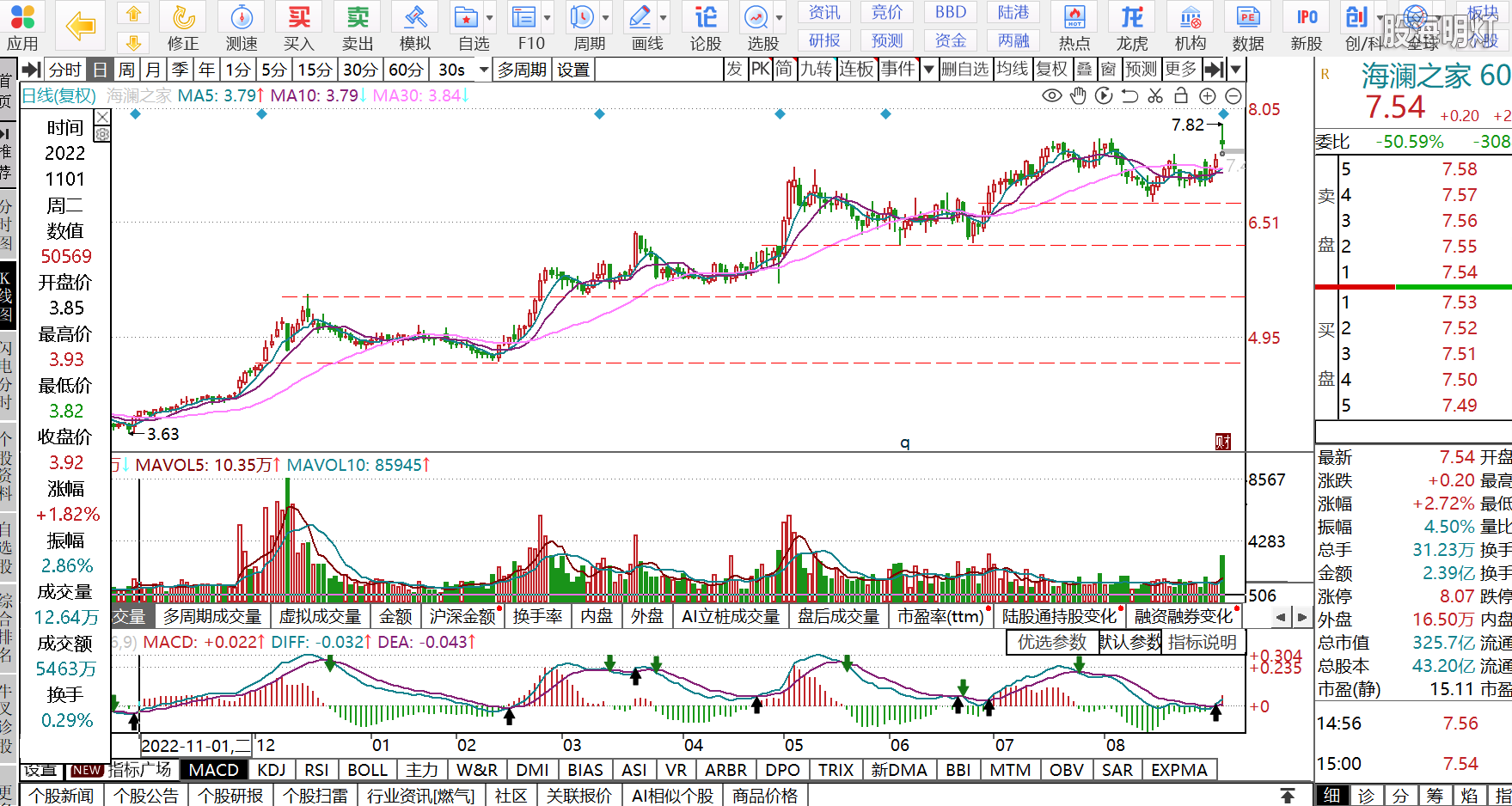1512x806 pixels.
Task: Click the yellow up arrow icon
Action: [133, 13]
